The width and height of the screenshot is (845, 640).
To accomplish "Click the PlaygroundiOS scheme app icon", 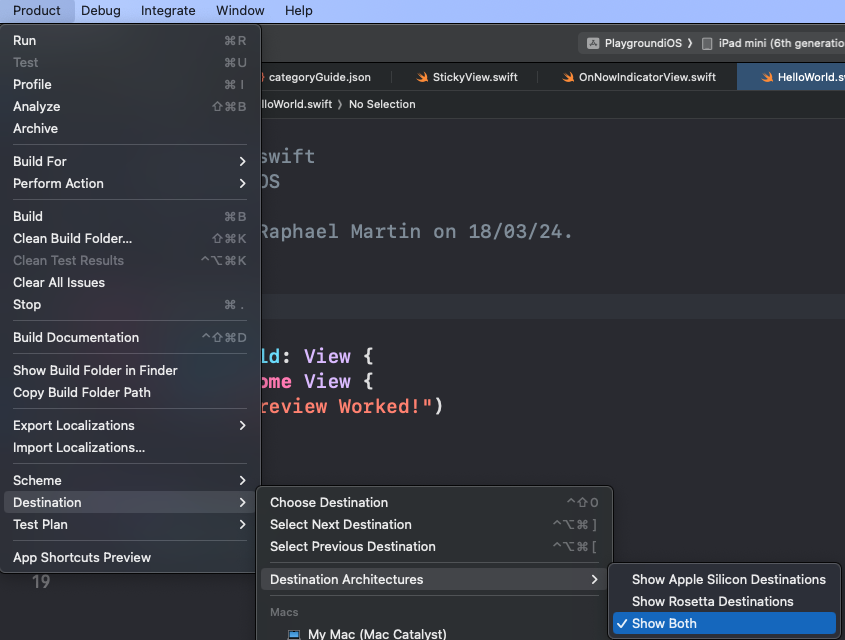I will [x=593, y=43].
